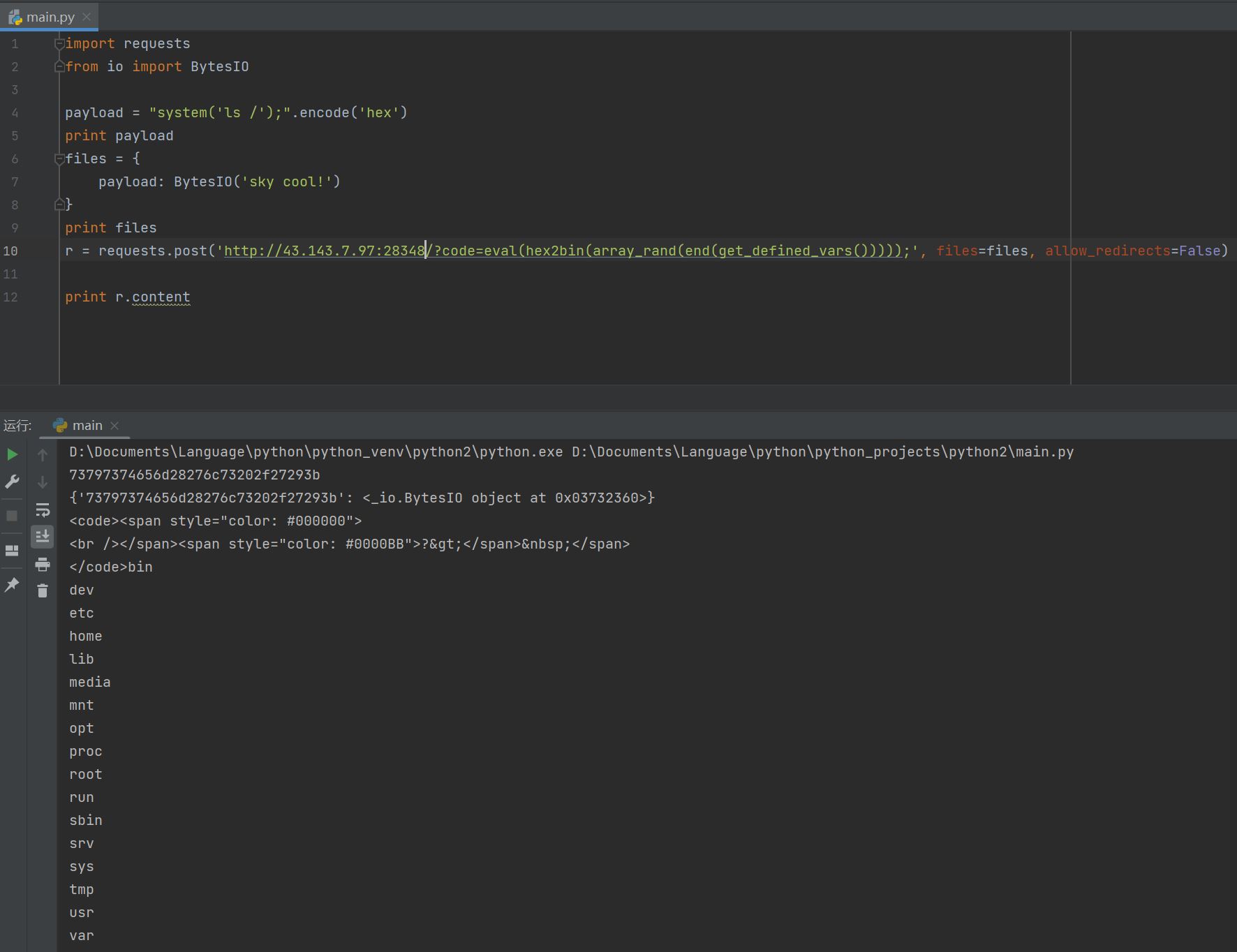Select the main.py editor tab

[x=50, y=17]
